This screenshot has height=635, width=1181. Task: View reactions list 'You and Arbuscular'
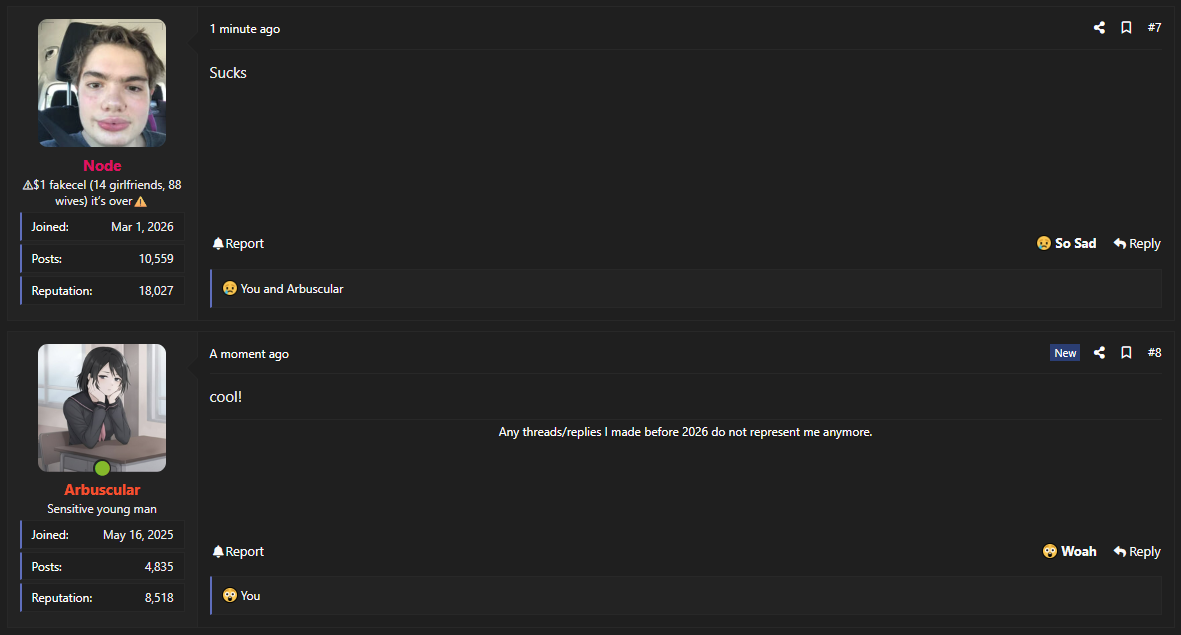[x=291, y=288]
